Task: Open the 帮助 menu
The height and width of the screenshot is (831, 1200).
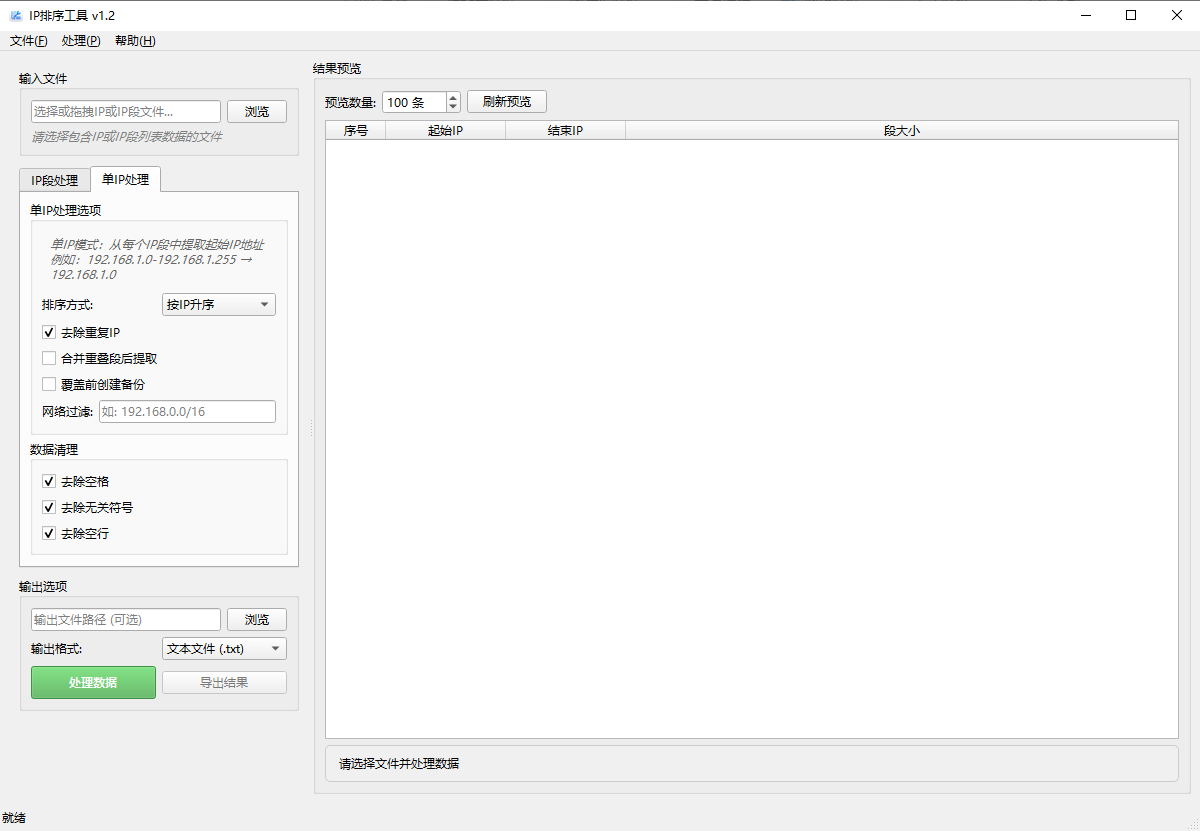Action: (x=135, y=41)
